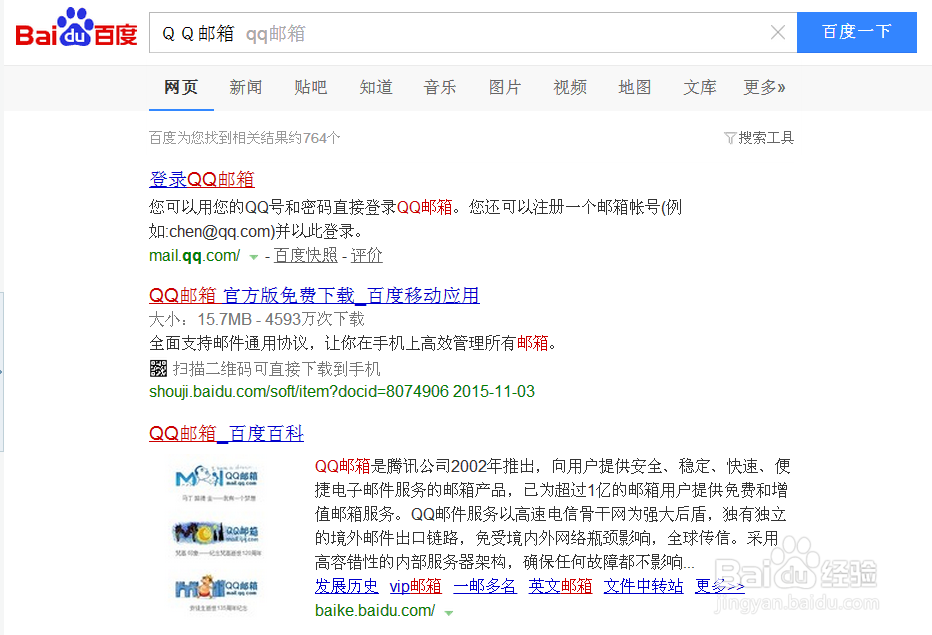
Task: Click the 百度为您找到相关结果约764个 text
Action: 244,138
